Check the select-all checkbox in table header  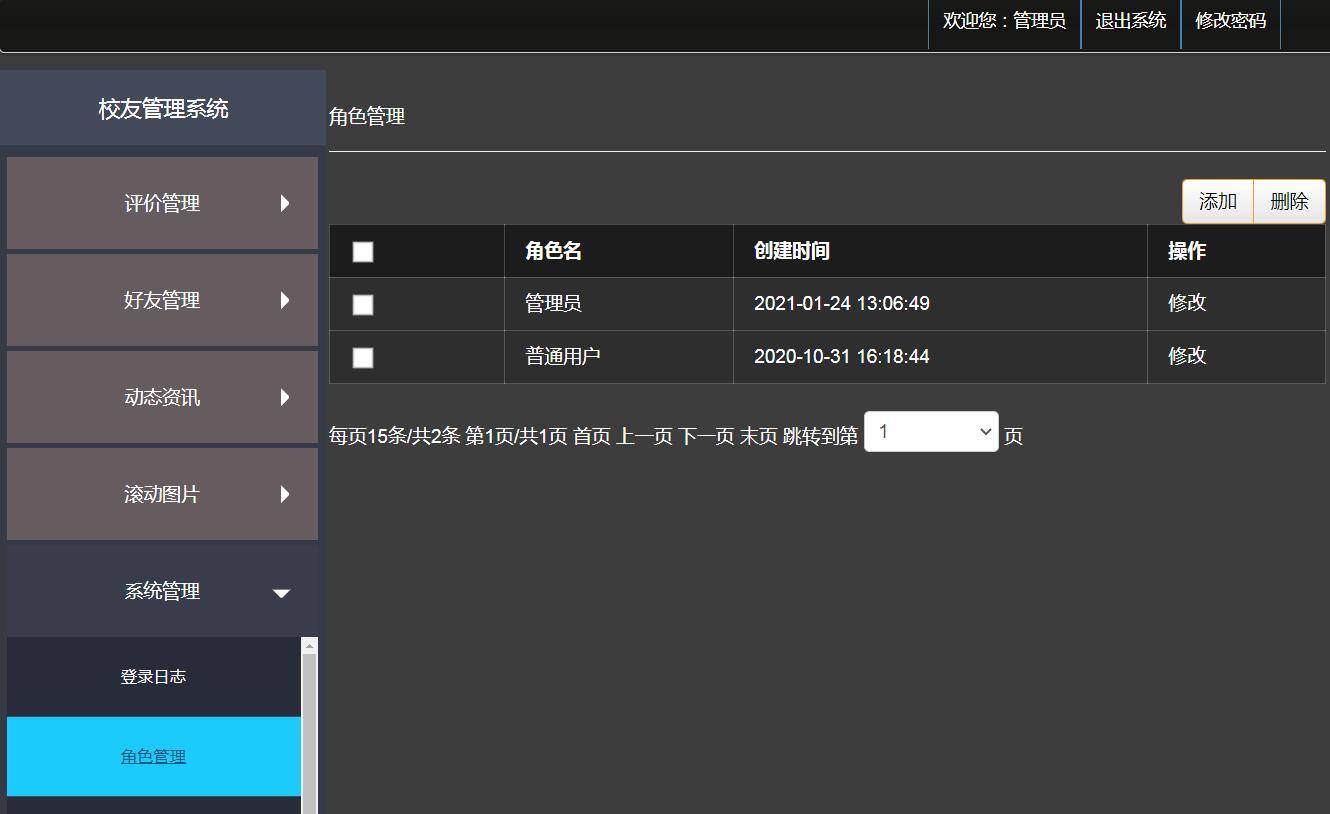coord(362,252)
